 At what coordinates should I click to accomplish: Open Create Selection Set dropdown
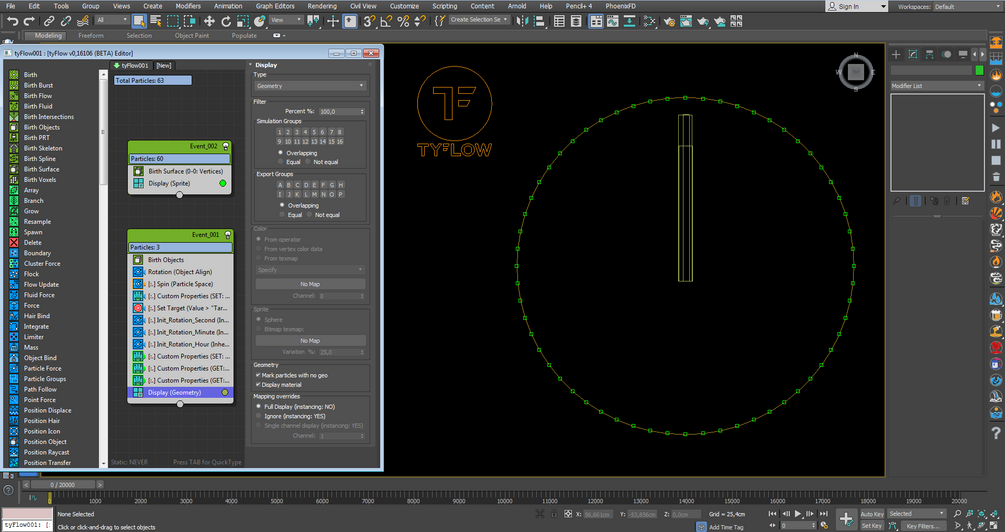pyautogui.click(x=479, y=20)
